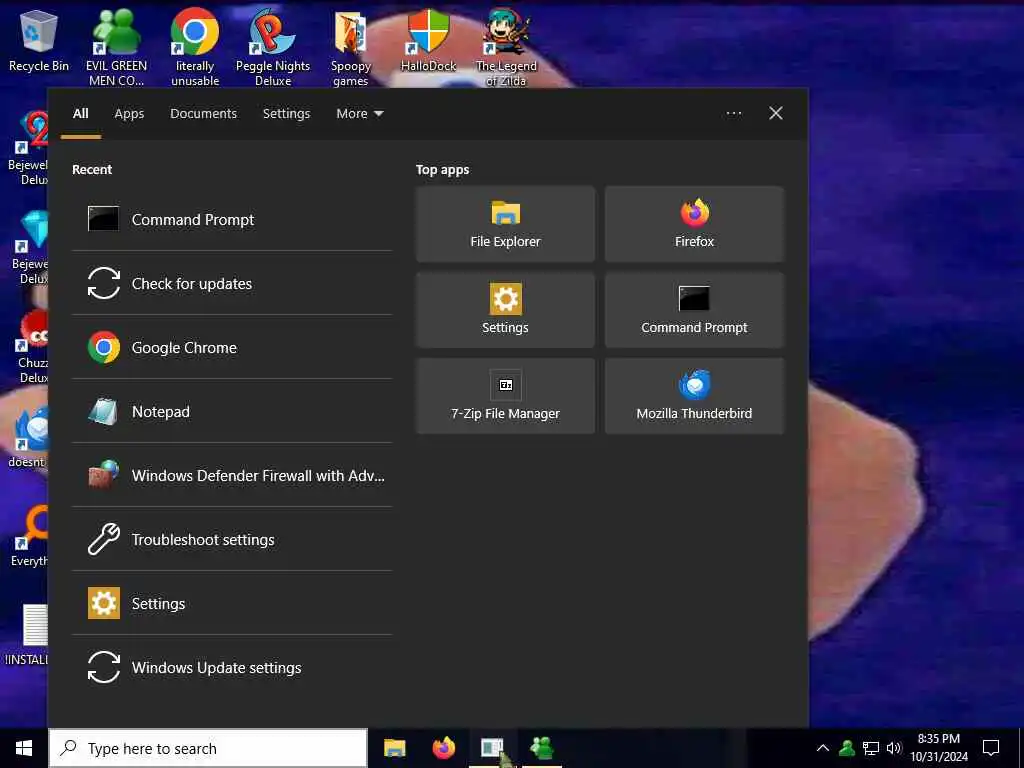This screenshot has height=768, width=1024.
Task: Open Troubleshoot settings from Recent
Action: [232, 539]
